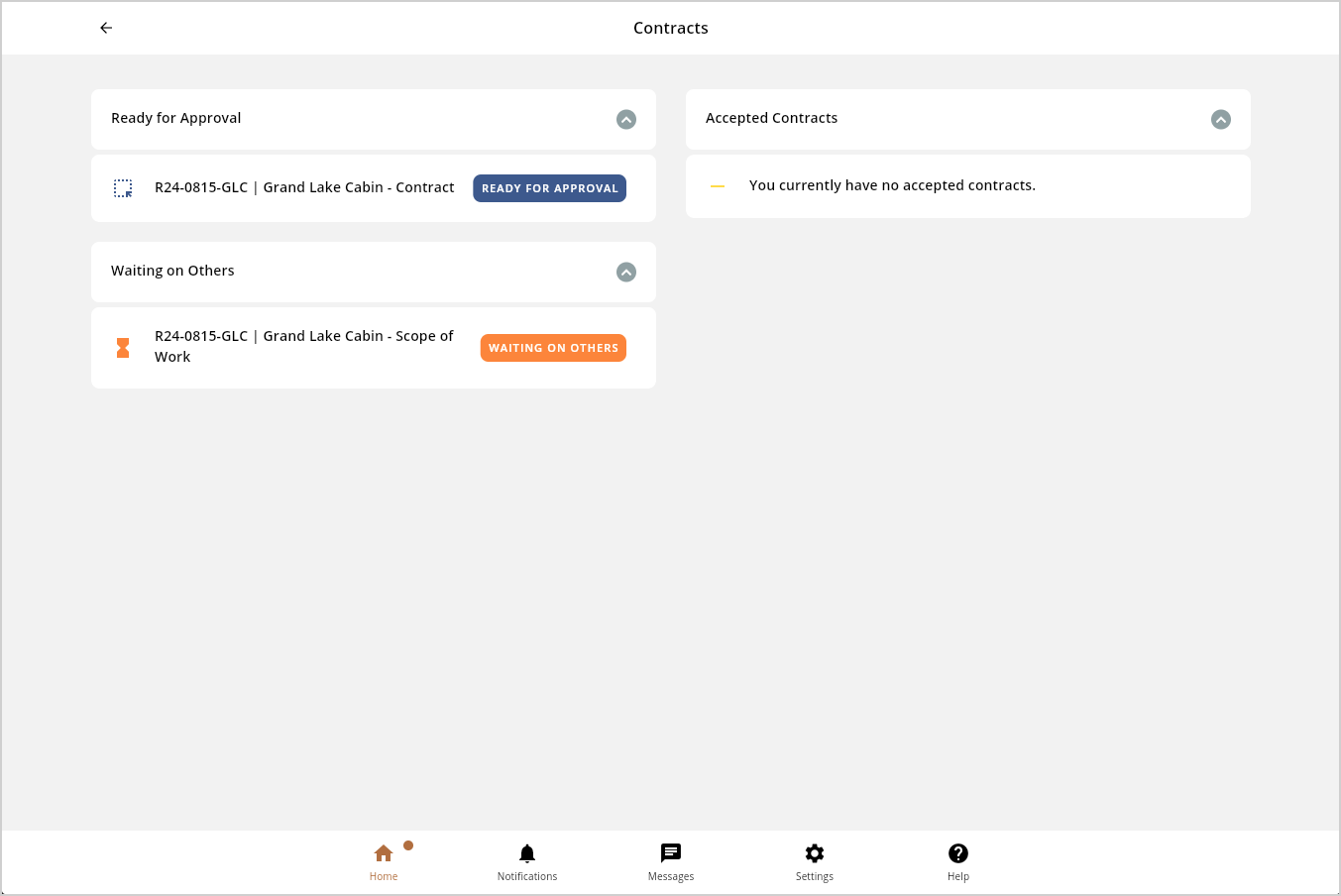Collapse the Accepted Contracts section
The width and height of the screenshot is (1341, 896).
pos(1221,120)
